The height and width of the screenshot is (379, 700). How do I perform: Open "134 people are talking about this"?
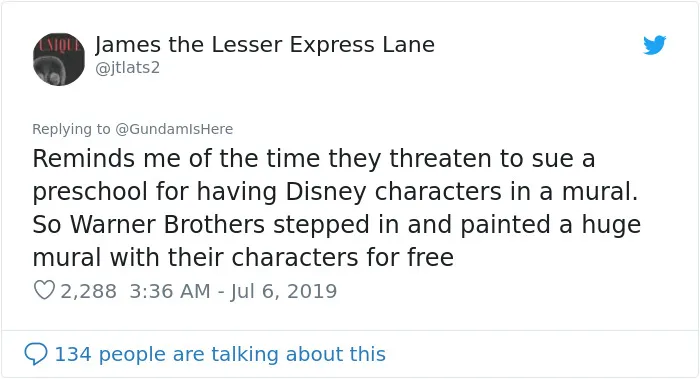(x=220, y=354)
